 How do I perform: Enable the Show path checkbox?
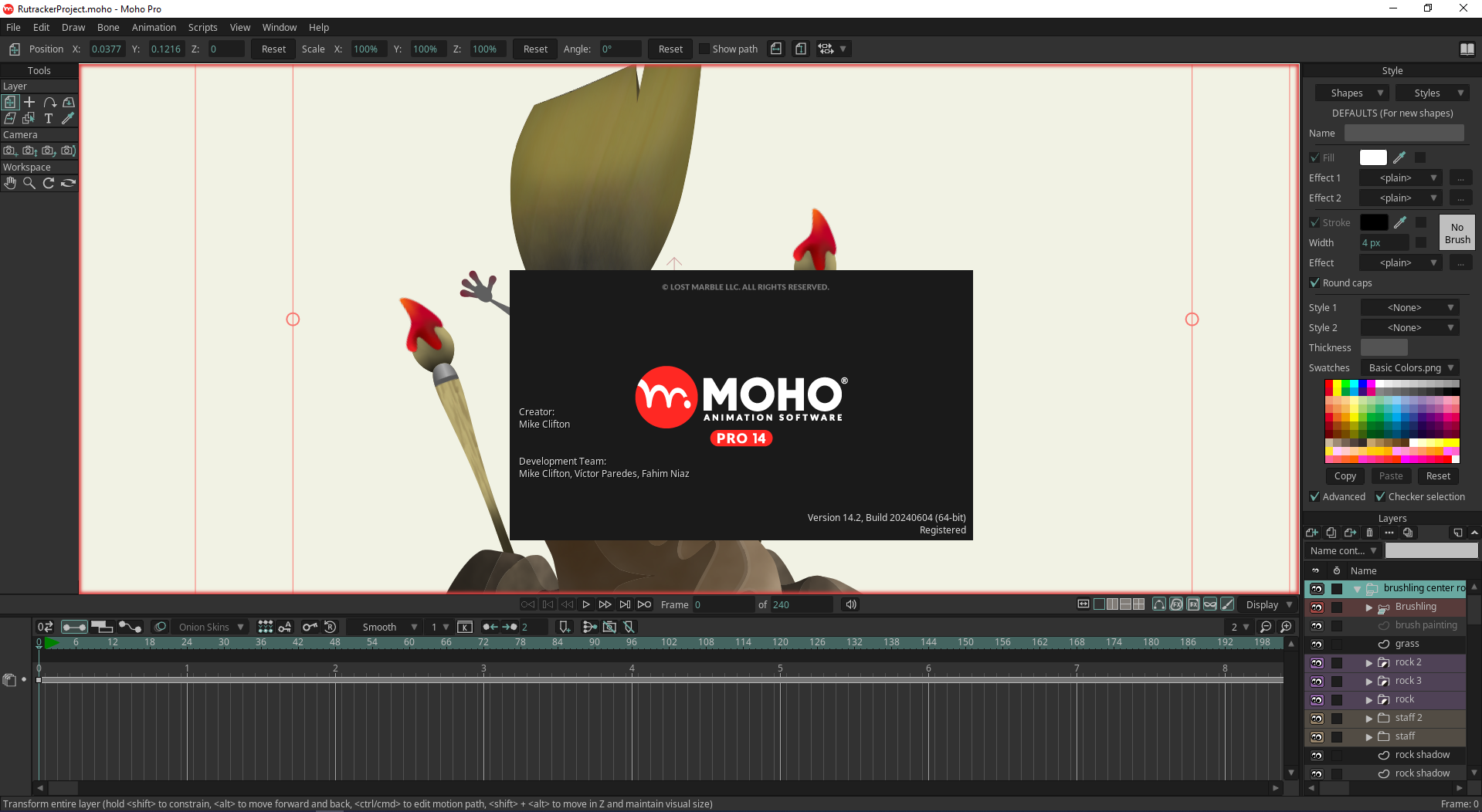pyautogui.click(x=704, y=49)
